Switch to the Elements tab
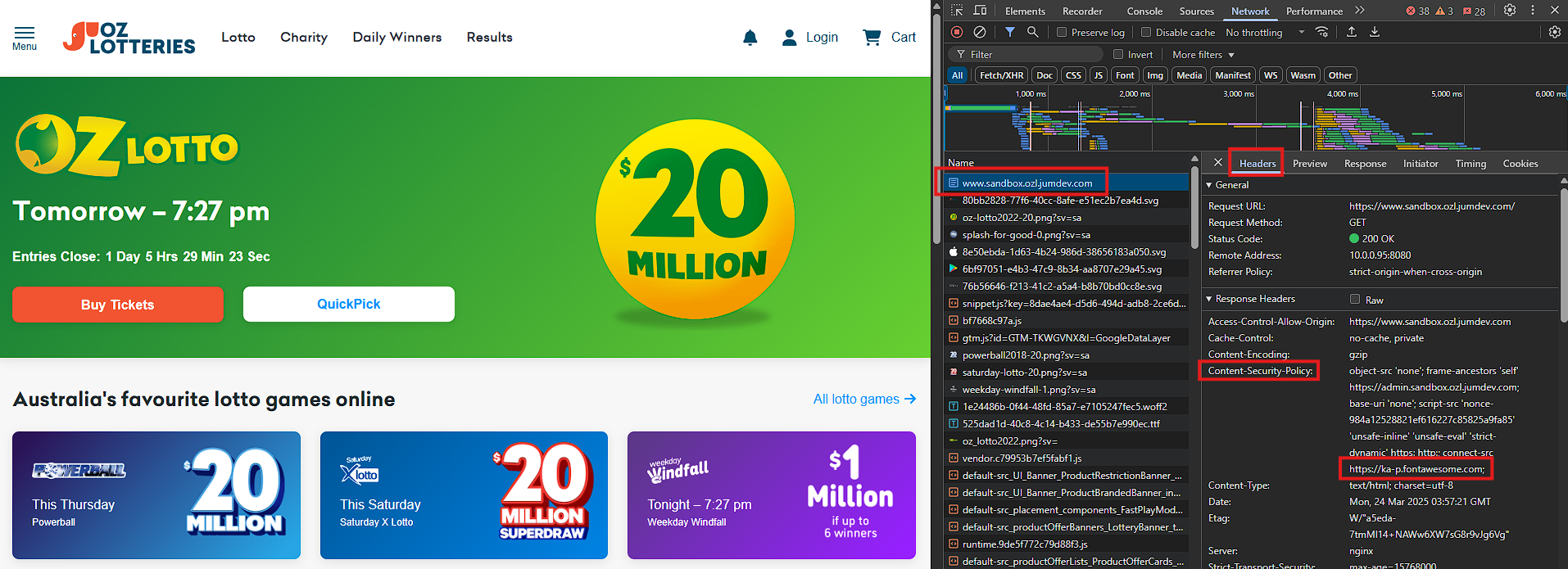This screenshot has width=1568, height=569. click(1025, 11)
